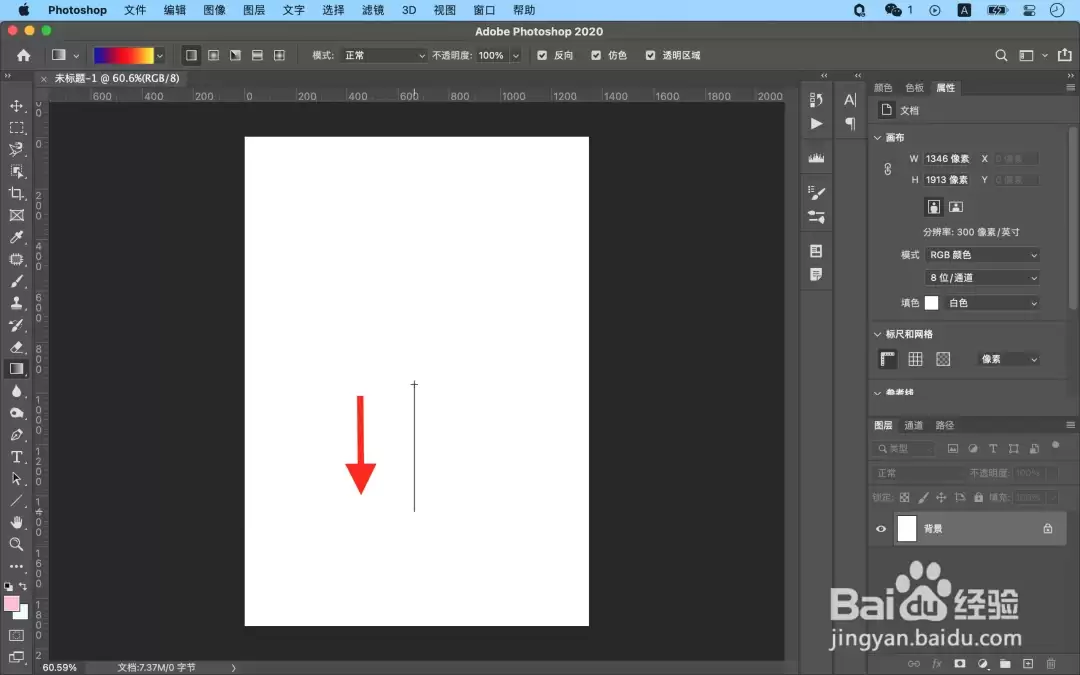Open the RGB 颜色 mode dropdown
The height and width of the screenshot is (675, 1080).
982,255
